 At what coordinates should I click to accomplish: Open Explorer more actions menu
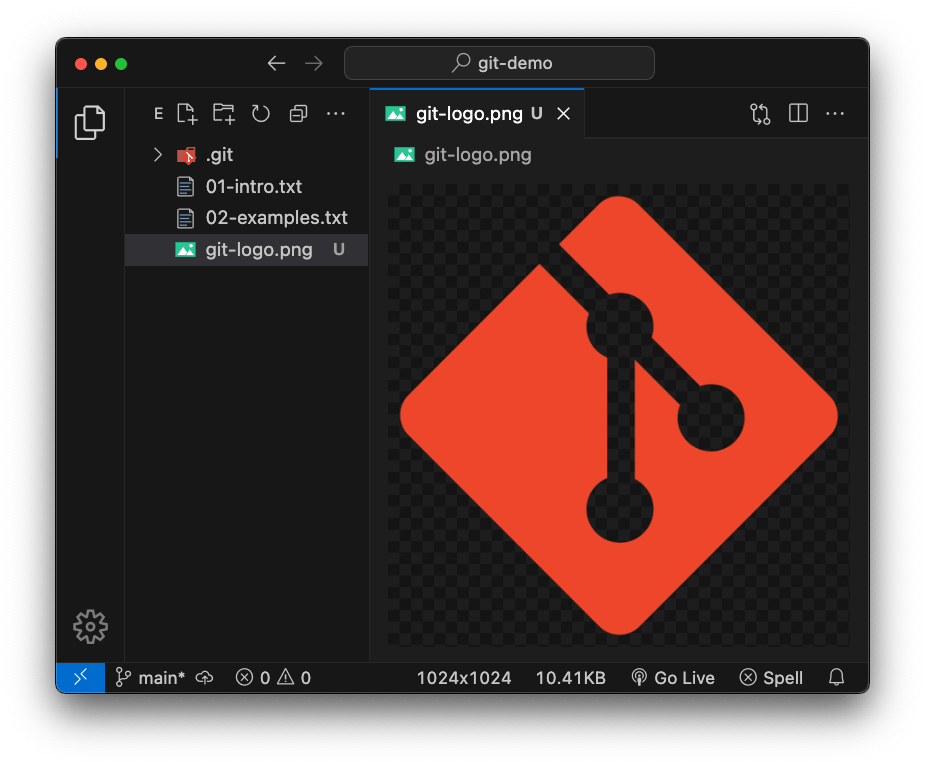pos(336,113)
